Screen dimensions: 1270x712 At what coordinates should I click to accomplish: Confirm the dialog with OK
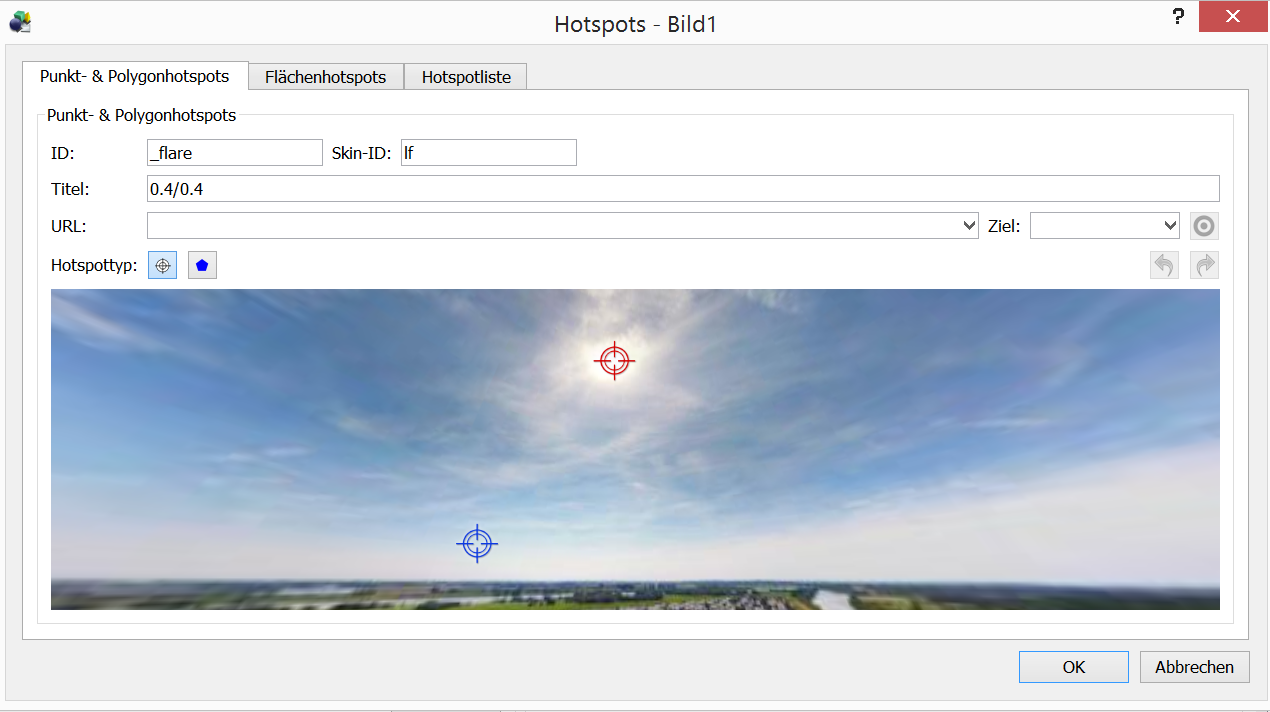click(x=1073, y=667)
